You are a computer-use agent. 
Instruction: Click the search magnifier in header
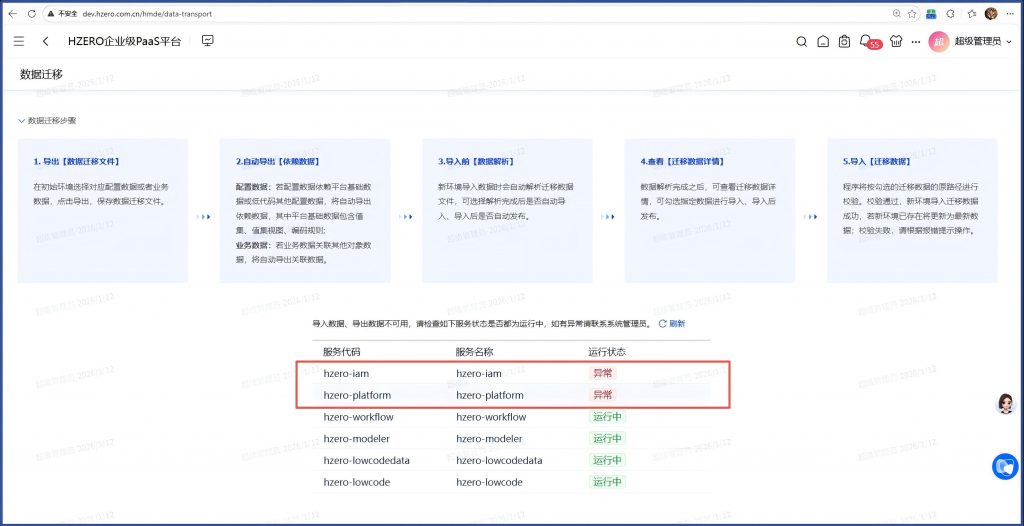801,42
